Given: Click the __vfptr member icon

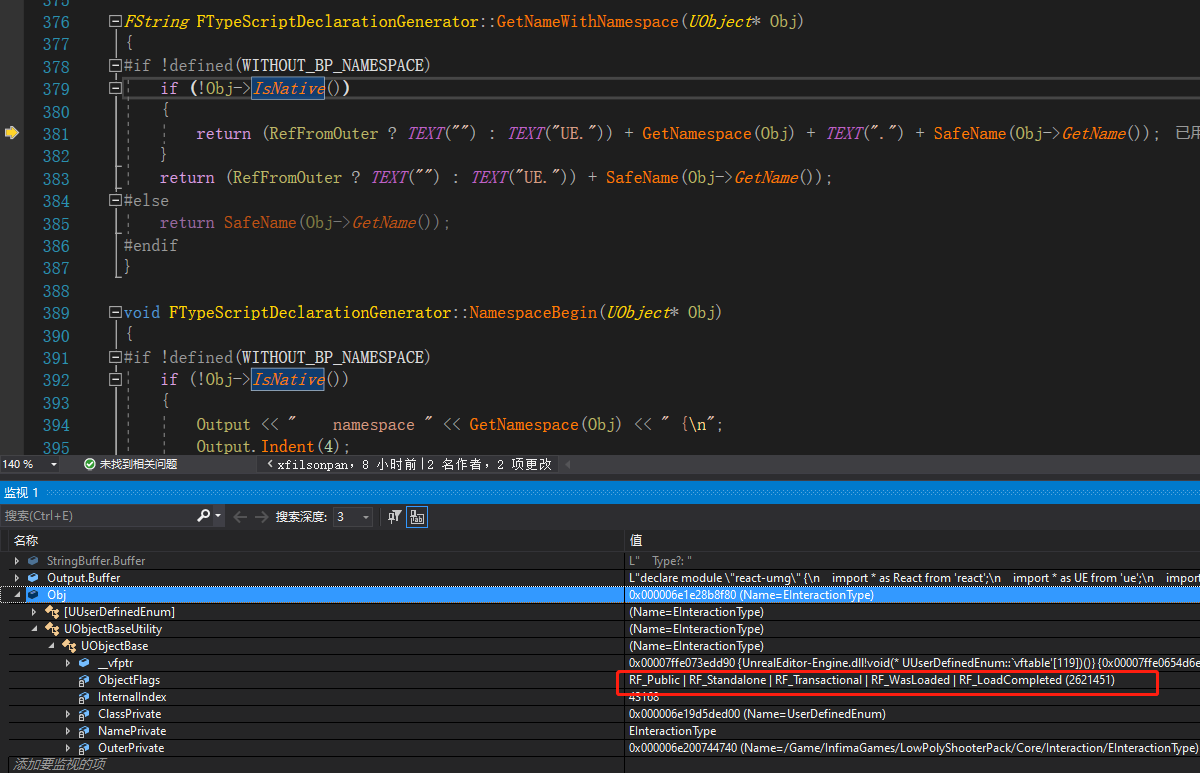Looking at the screenshot, I should 86,662.
